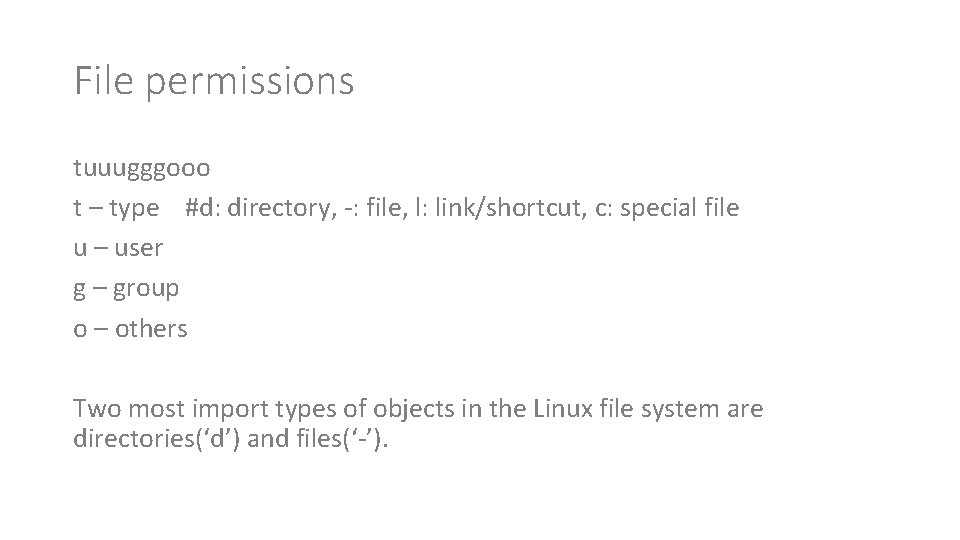Screen dimensions: 960x540
Task: Click the tuuugggooo pattern text
Action: tap(141, 168)
